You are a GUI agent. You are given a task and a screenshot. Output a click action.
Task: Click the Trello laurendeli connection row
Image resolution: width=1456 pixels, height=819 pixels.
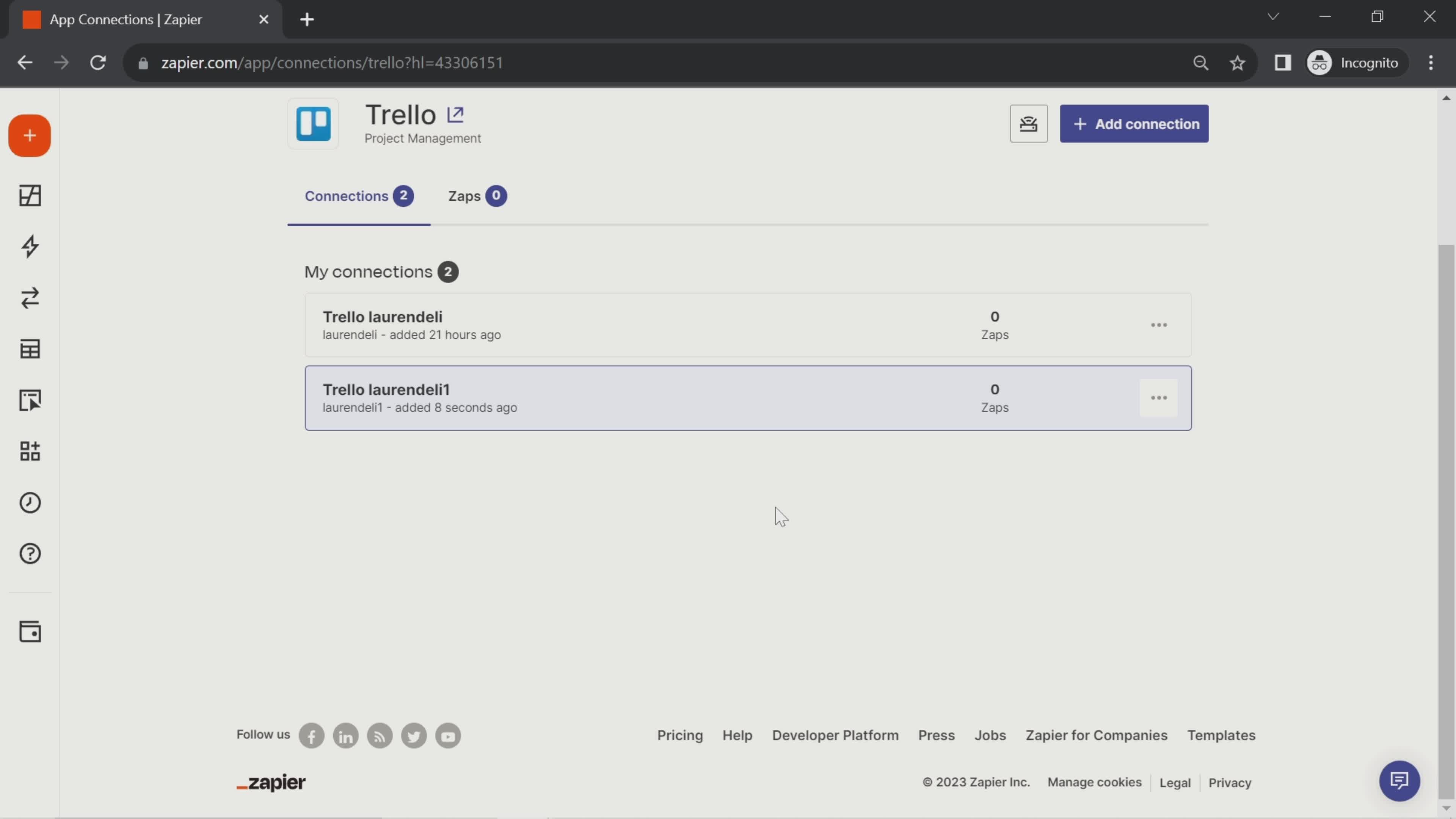(748, 324)
